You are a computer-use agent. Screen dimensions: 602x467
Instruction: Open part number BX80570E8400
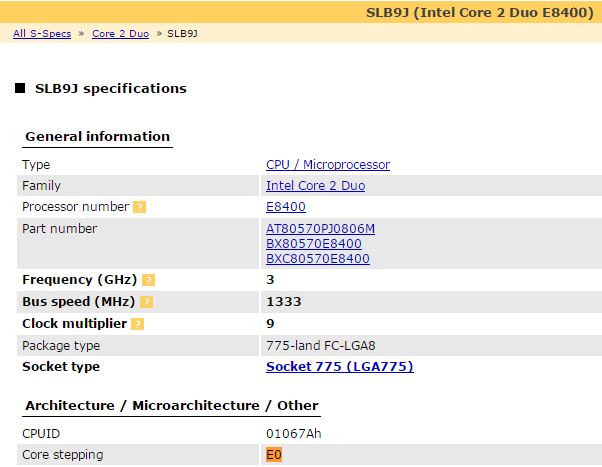(314, 244)
